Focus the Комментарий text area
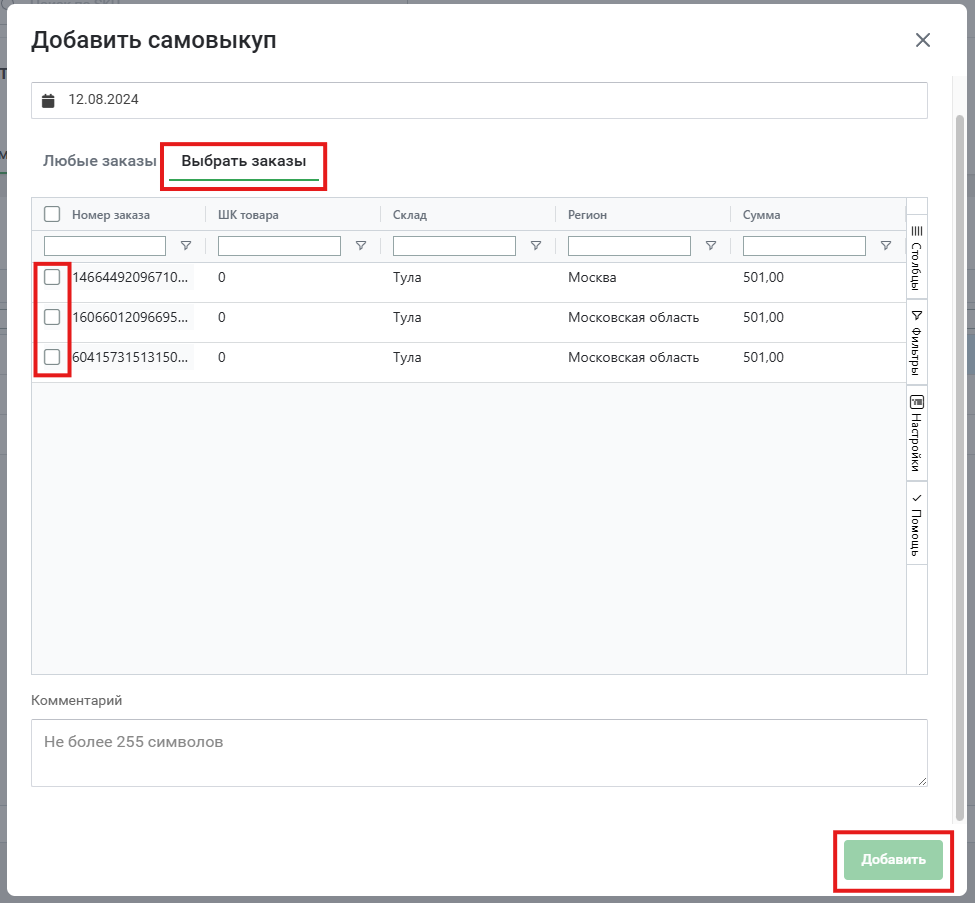This screenshot has width=975, height=903. pyautogui.click(x=479, y=753)
